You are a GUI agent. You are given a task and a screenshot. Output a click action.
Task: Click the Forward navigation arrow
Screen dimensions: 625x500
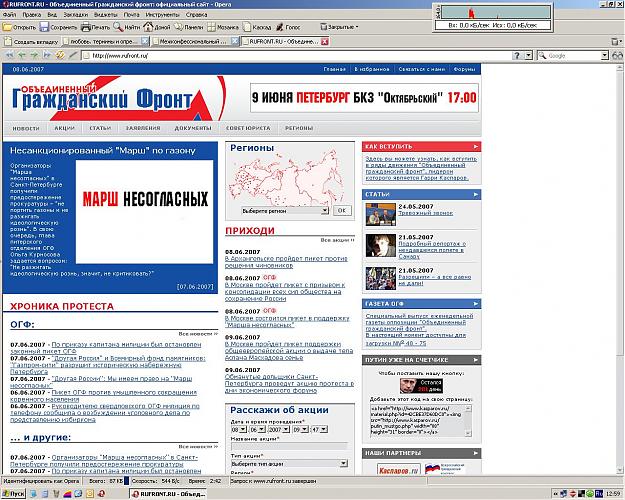coord(34,55)
